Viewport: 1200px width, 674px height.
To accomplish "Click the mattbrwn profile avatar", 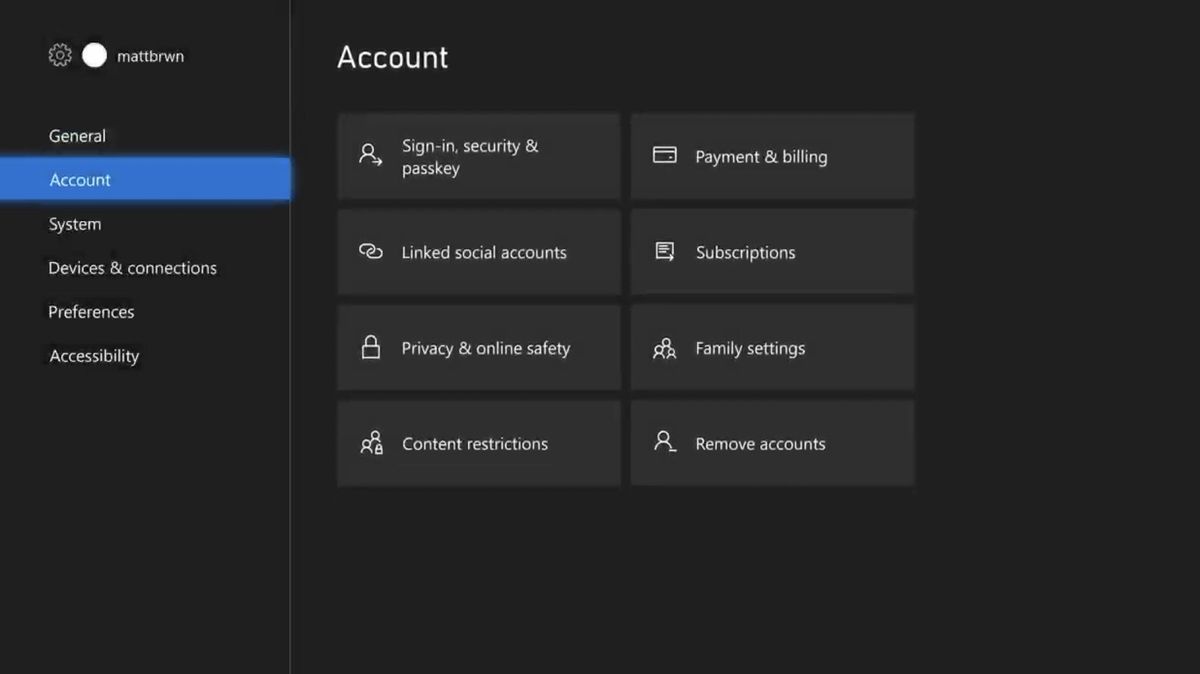I will tap(94, 55).
